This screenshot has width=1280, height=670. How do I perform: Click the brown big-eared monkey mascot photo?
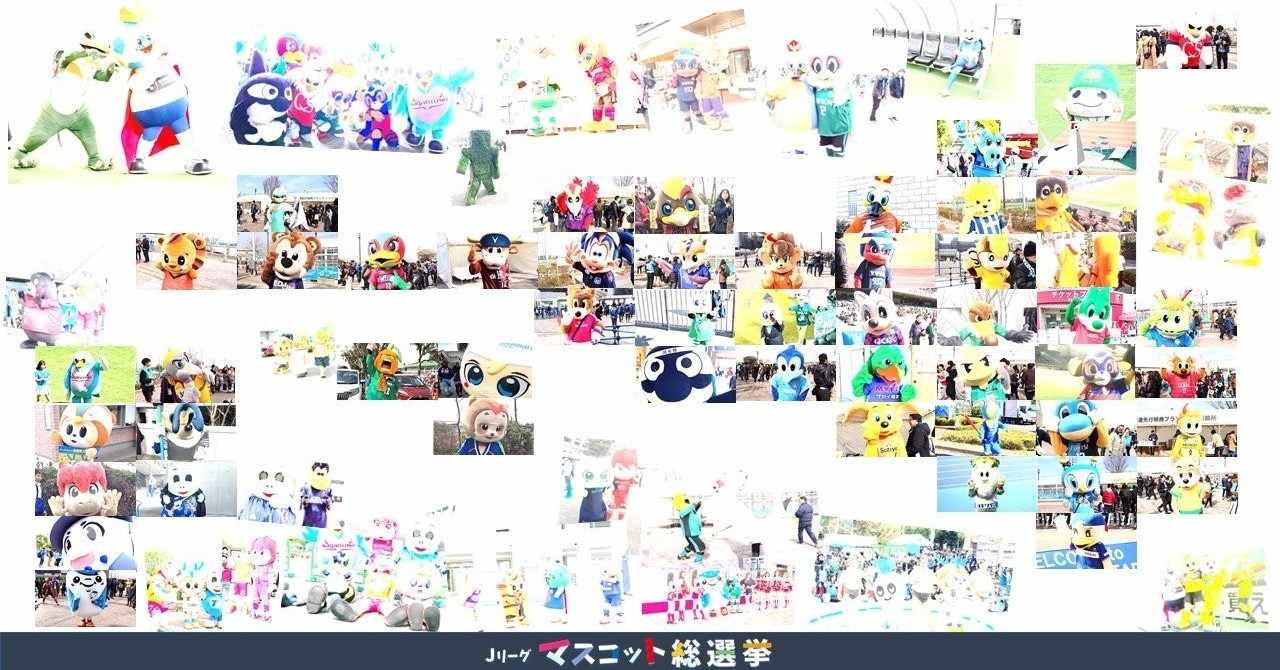(x=288, y=260)
